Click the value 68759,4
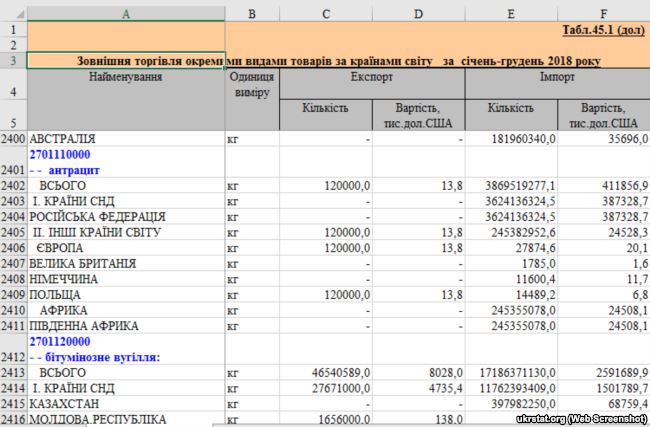Viewport: 650px width, 427px height. click(x=604, y=404)
